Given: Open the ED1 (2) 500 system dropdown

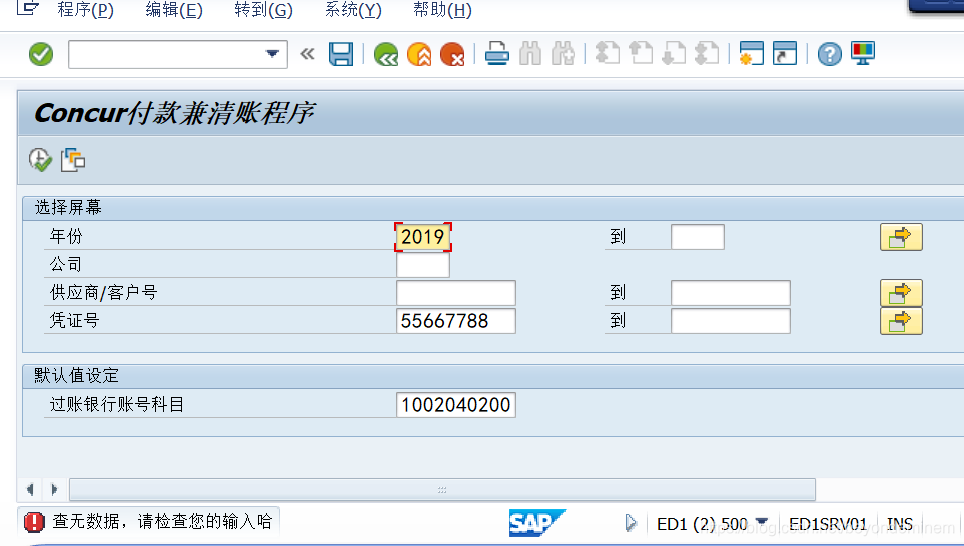Looking at the screenshot, I should [x=762, y=523].
